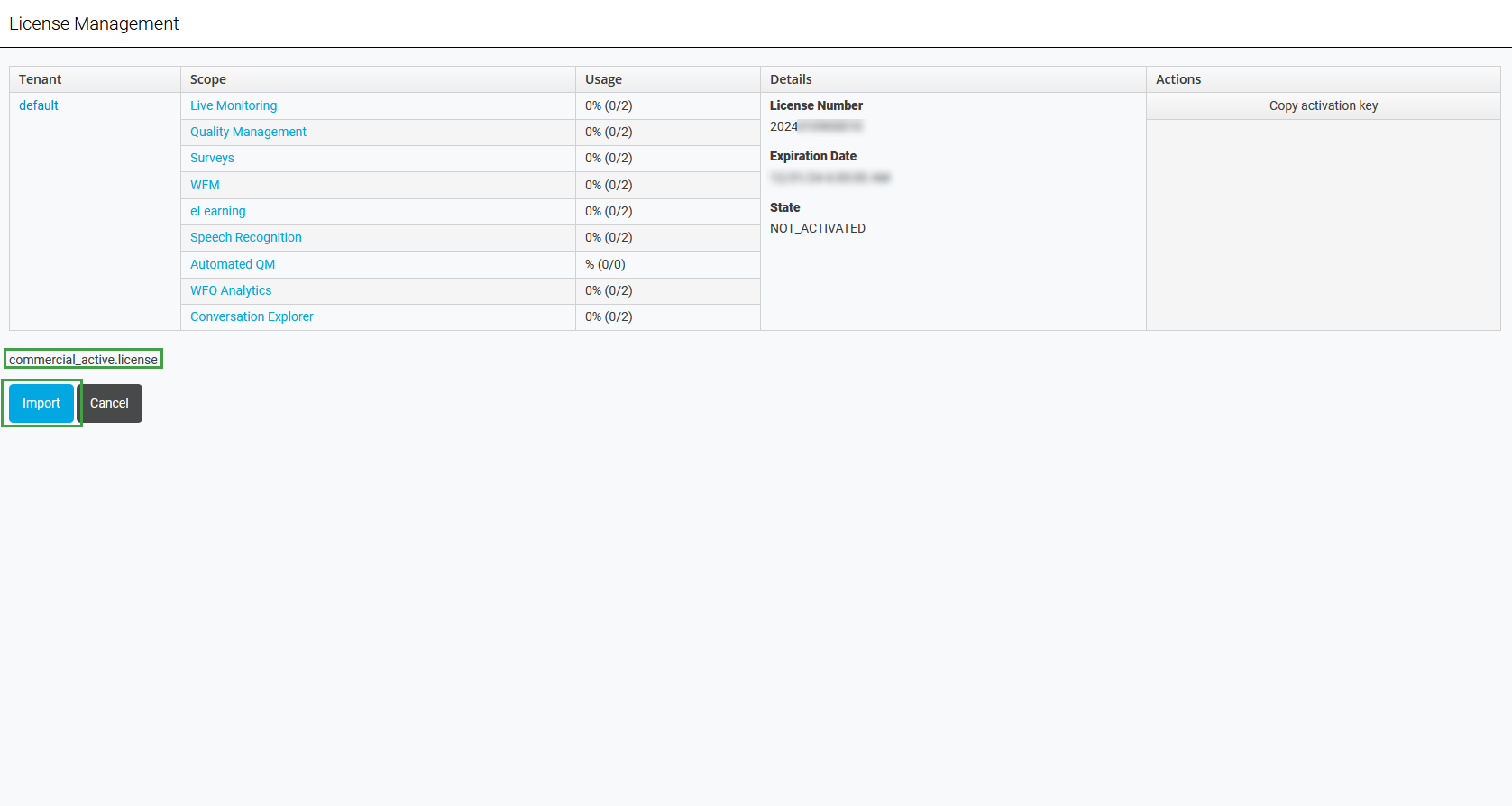The image size is (1512, 806).
Task: Click the Details column header
Action: [791, 79]
